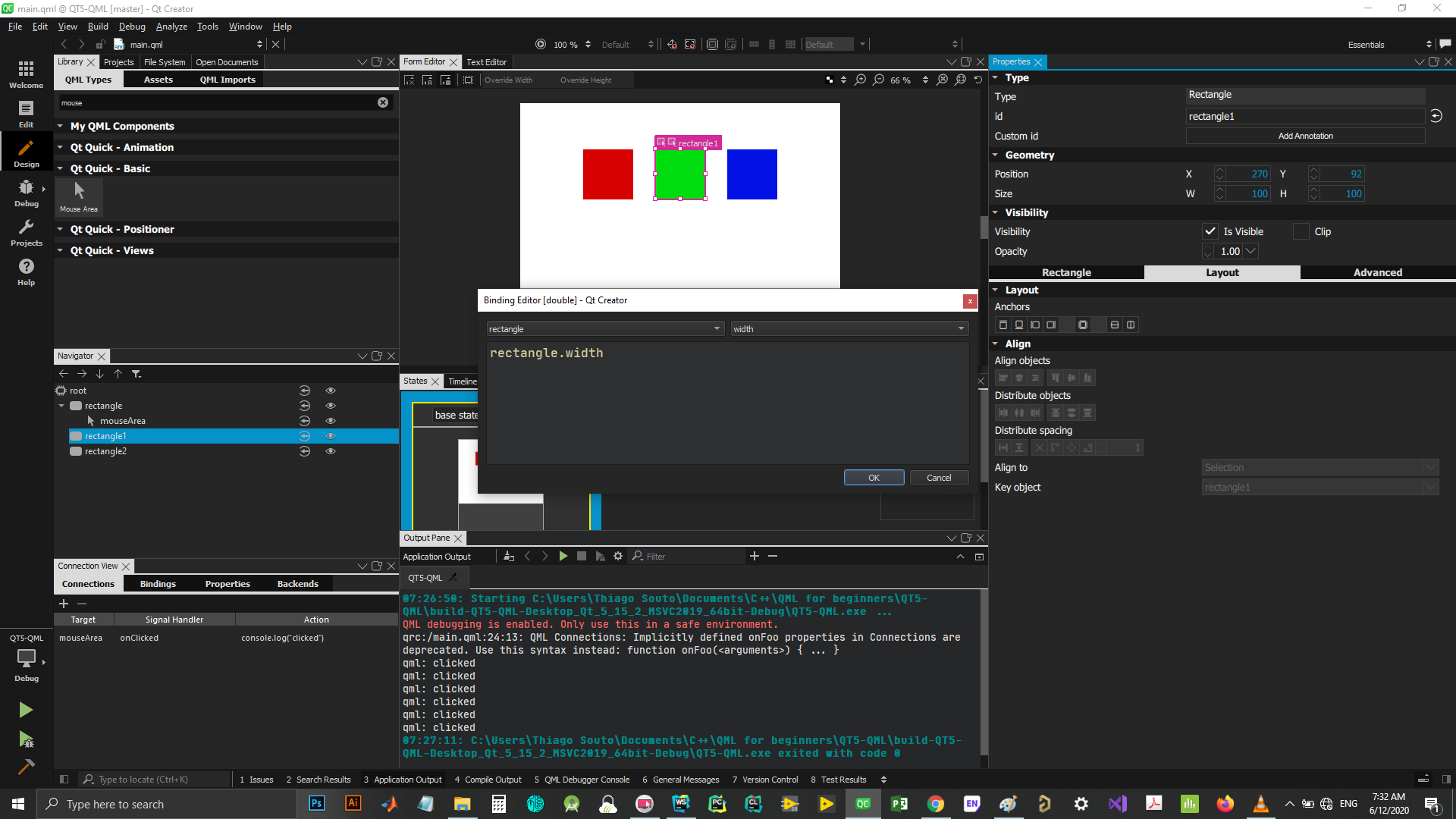The width and height of the screenshot is (1456, 819).
Task: Start debugging the project
Action: pos(26,739)
